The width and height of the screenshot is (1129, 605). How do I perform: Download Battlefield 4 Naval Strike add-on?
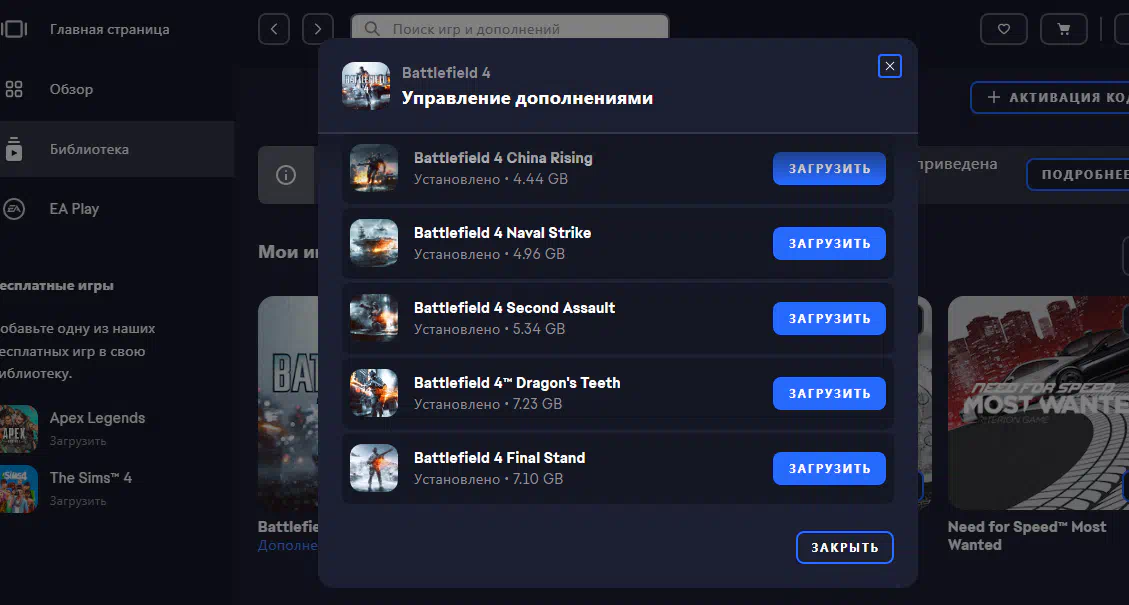(x=829, y=244)
